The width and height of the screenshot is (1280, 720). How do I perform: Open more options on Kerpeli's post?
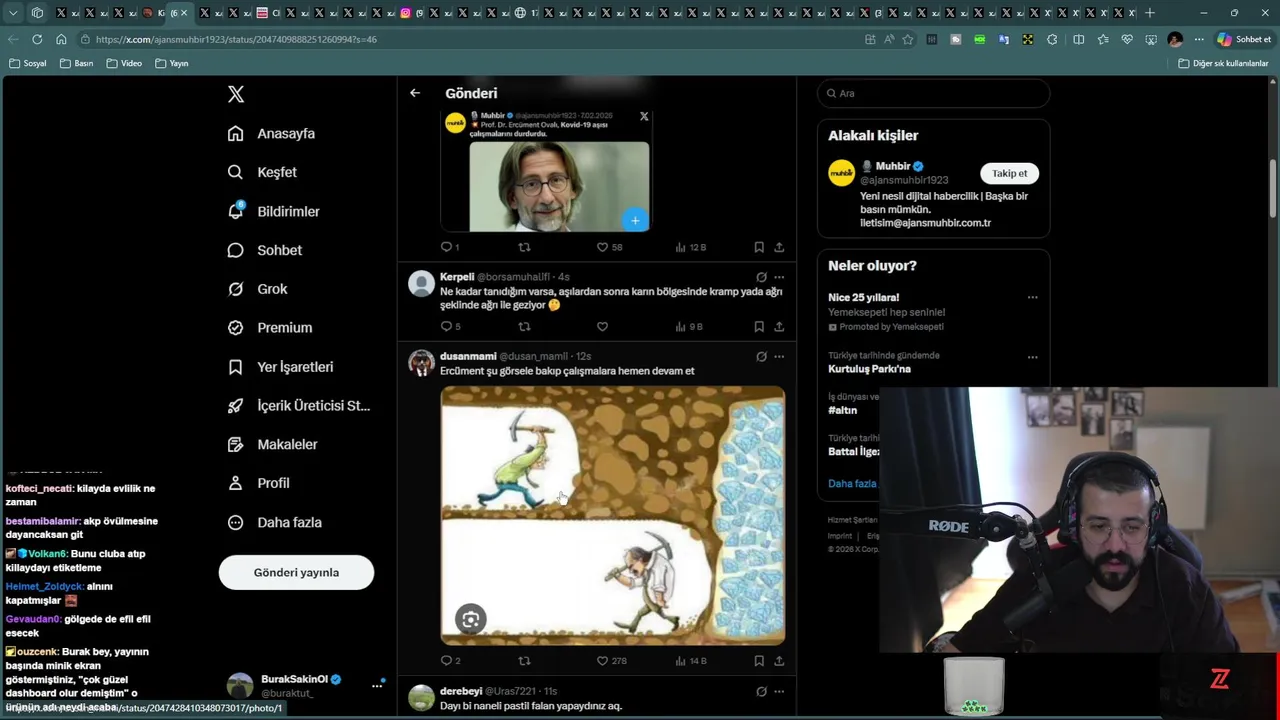[779, 277]
